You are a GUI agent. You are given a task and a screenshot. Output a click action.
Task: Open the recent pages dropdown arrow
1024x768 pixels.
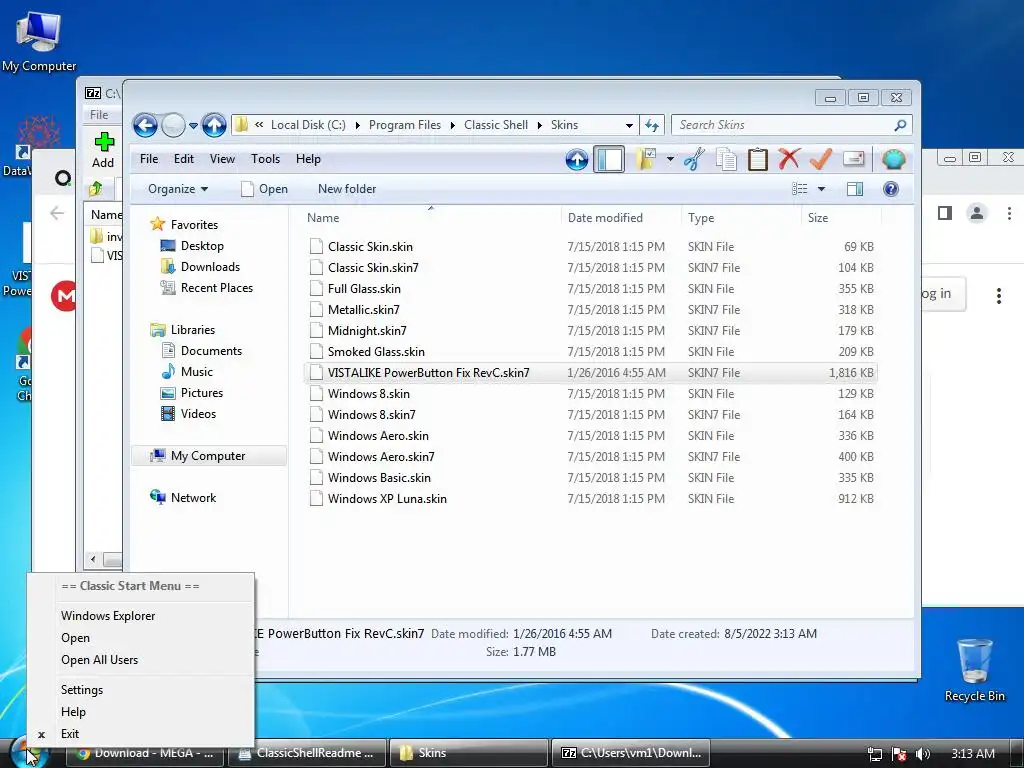[193, 125]
